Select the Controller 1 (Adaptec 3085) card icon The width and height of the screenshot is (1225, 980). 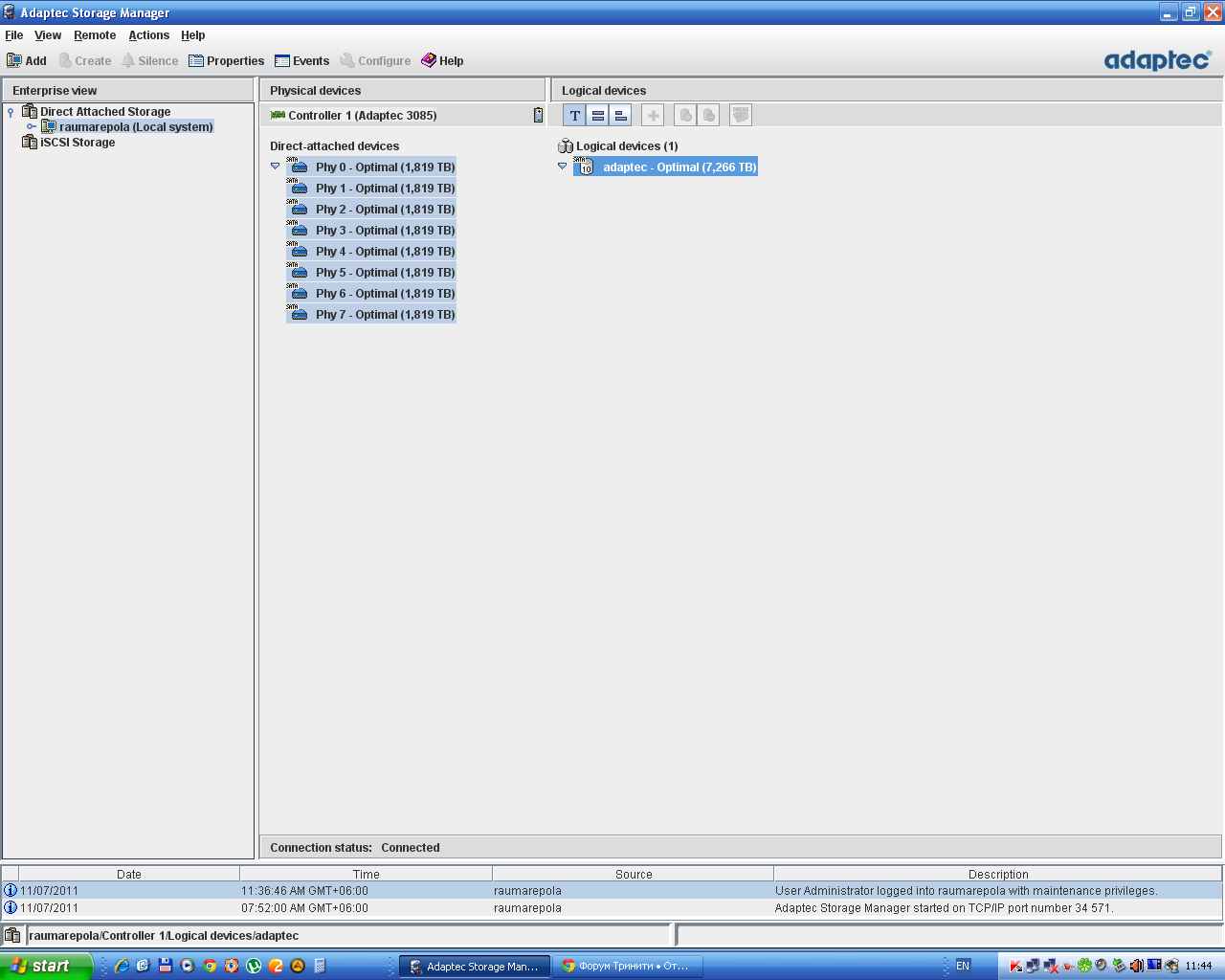(x=278, y=115)
